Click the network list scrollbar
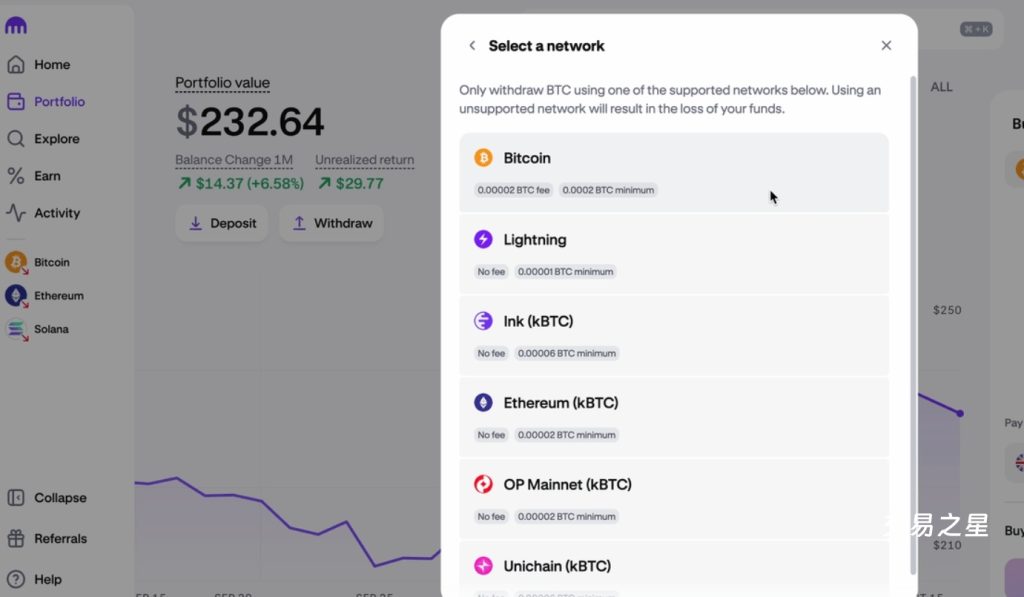This screenshot has width=1024, height=597. click(x=912, y=320)
